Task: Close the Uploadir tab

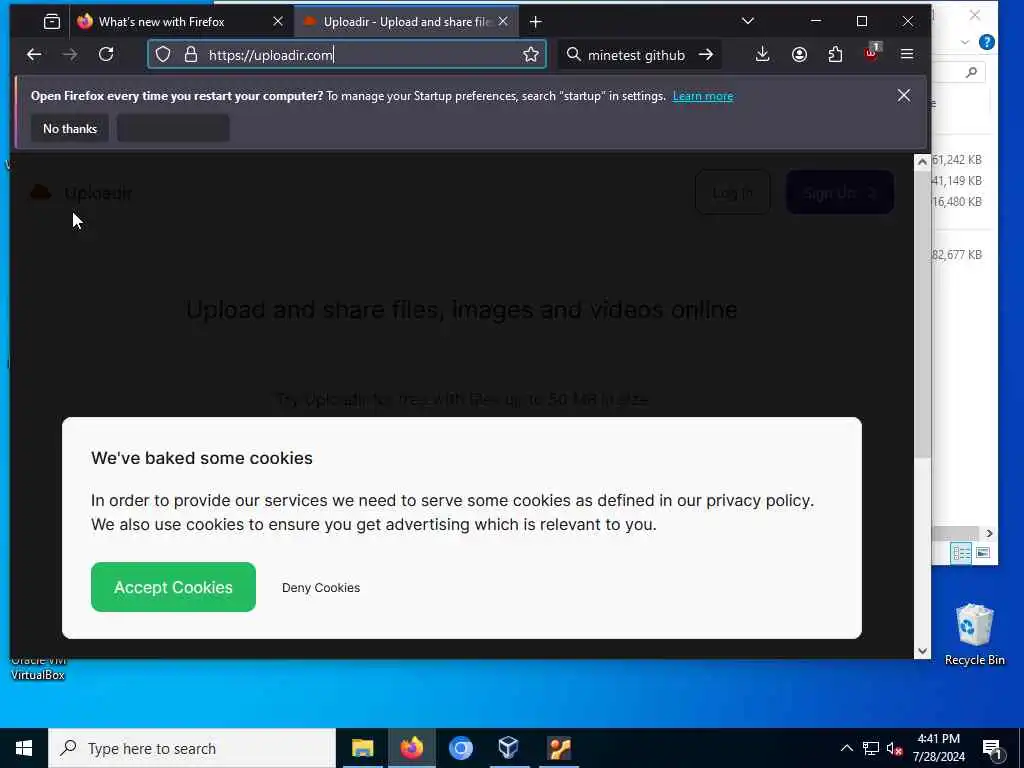Action: [x=503, y=22]
